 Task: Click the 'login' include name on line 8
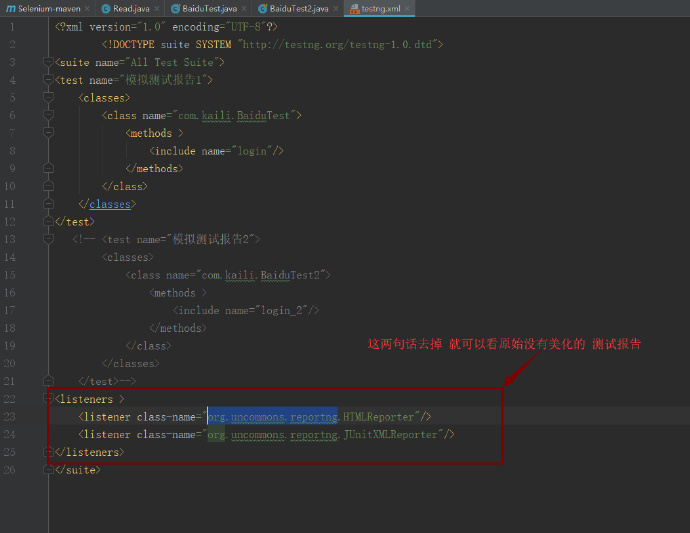coord(252,151)
